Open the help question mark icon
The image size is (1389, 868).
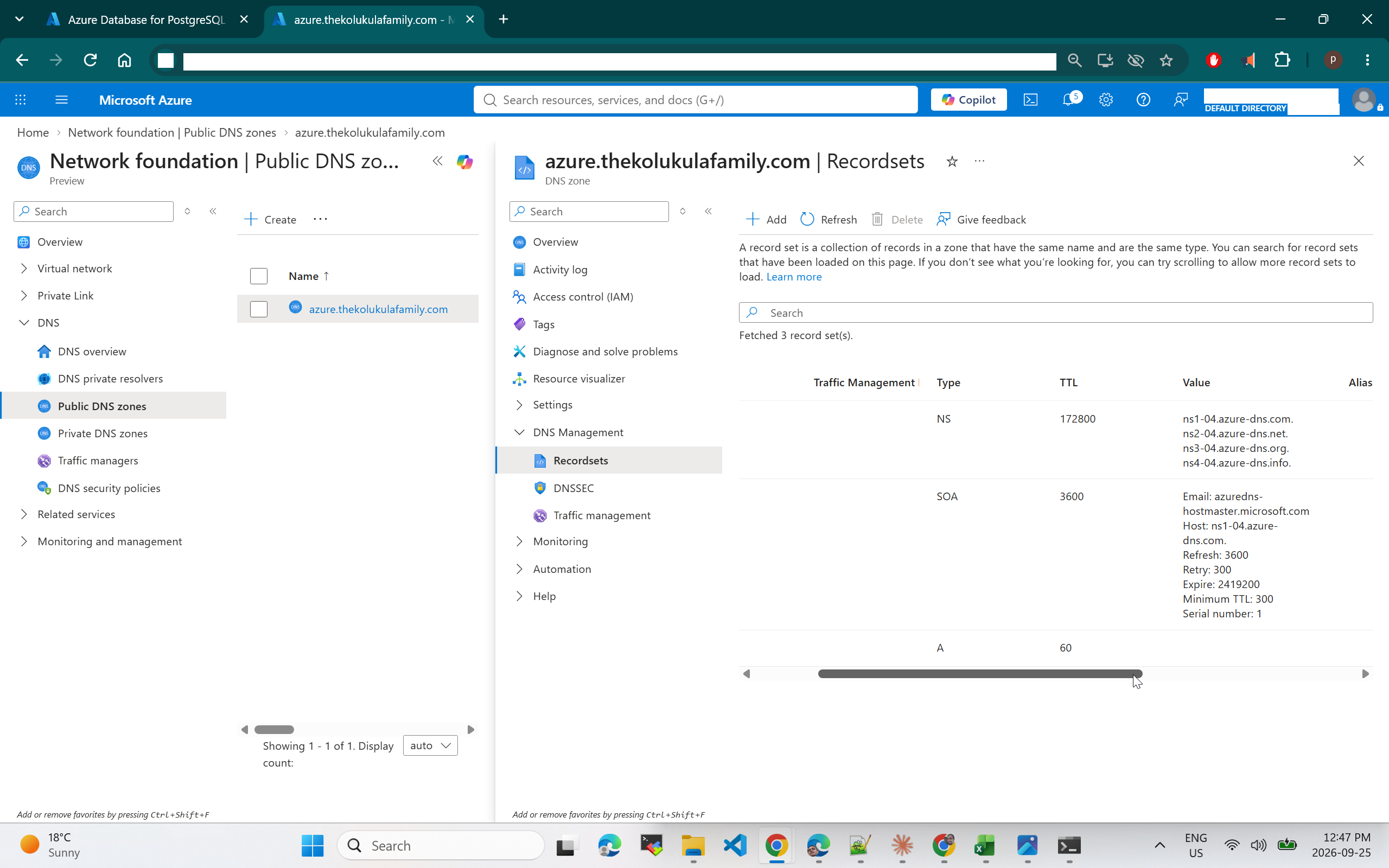pyautogui.click(x=1143, y=100)
